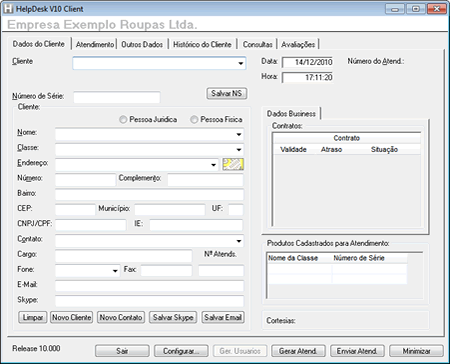
Task: Focus the Número de Série field
Action: pos(117,97)
